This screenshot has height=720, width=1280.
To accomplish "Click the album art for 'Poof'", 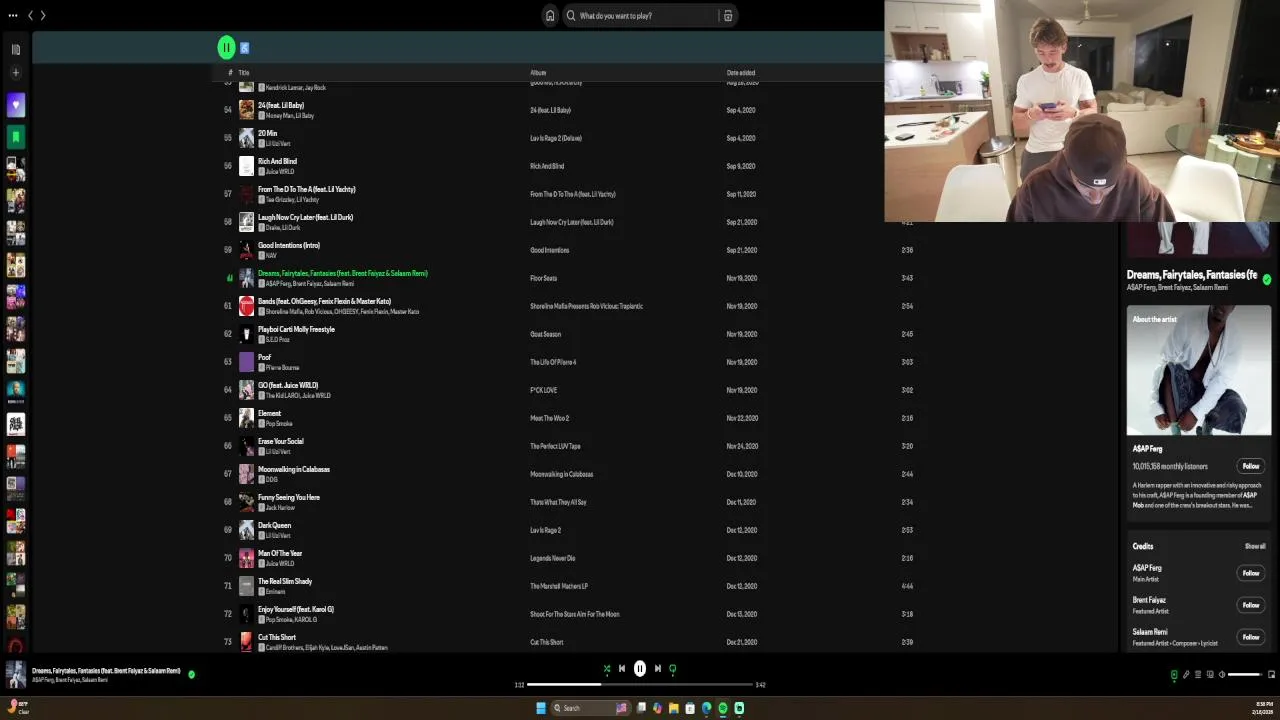I will click(x=246, y=362).
